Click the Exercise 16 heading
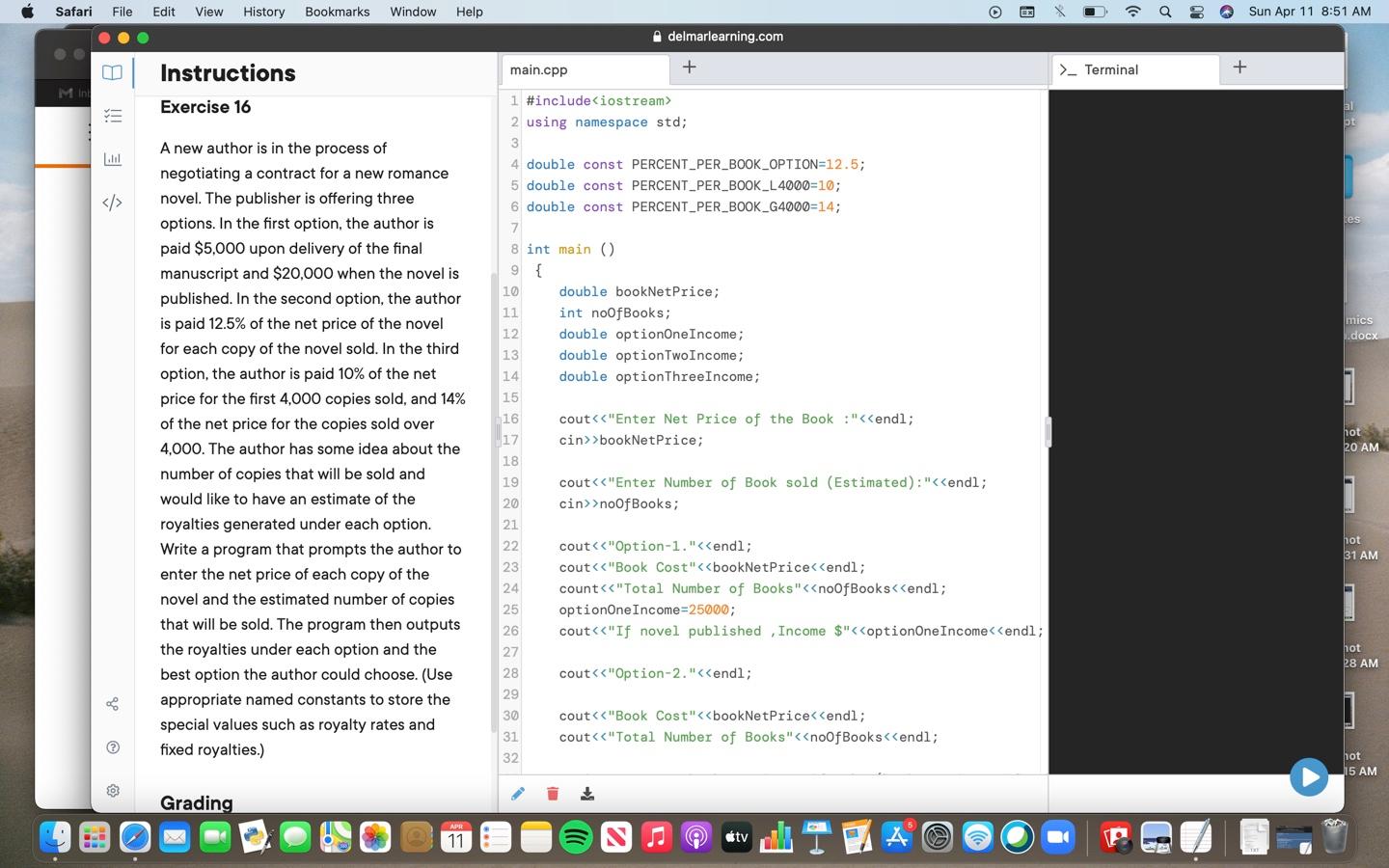1389x868 pixels. (205, 107)
